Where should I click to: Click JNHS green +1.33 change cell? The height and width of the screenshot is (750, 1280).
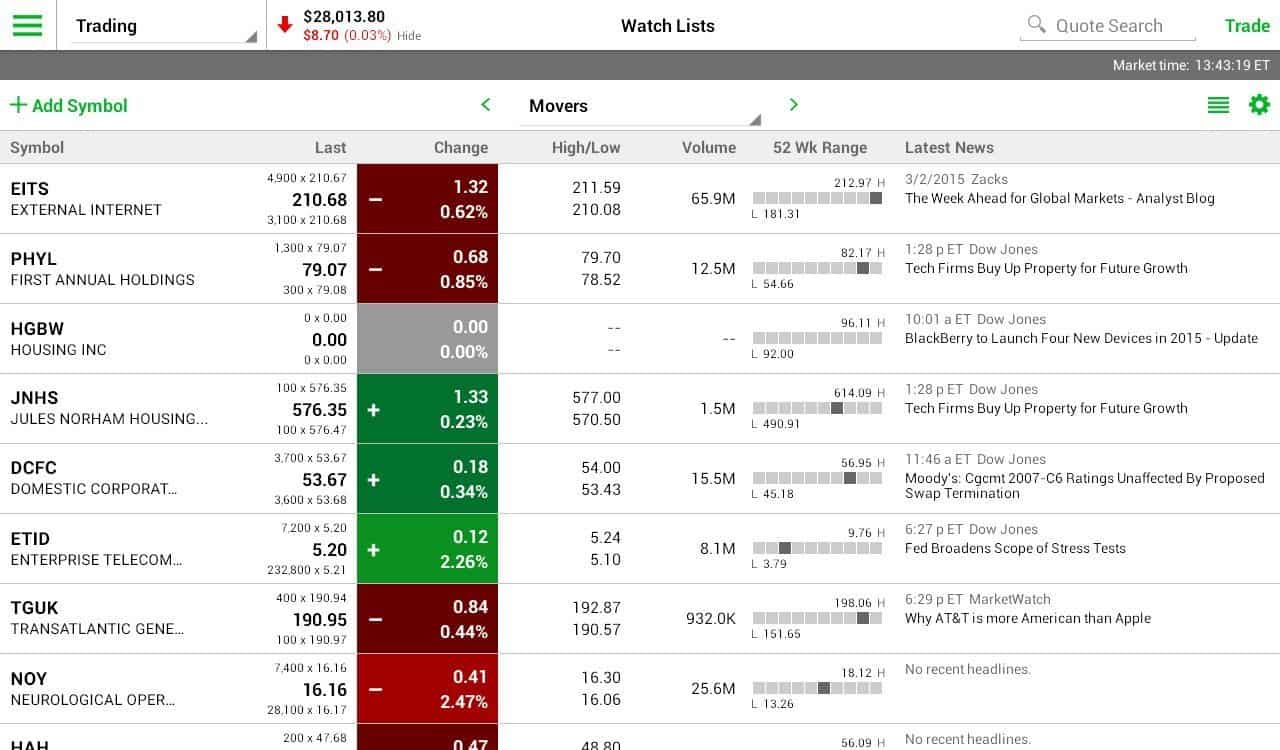(427, 409)
